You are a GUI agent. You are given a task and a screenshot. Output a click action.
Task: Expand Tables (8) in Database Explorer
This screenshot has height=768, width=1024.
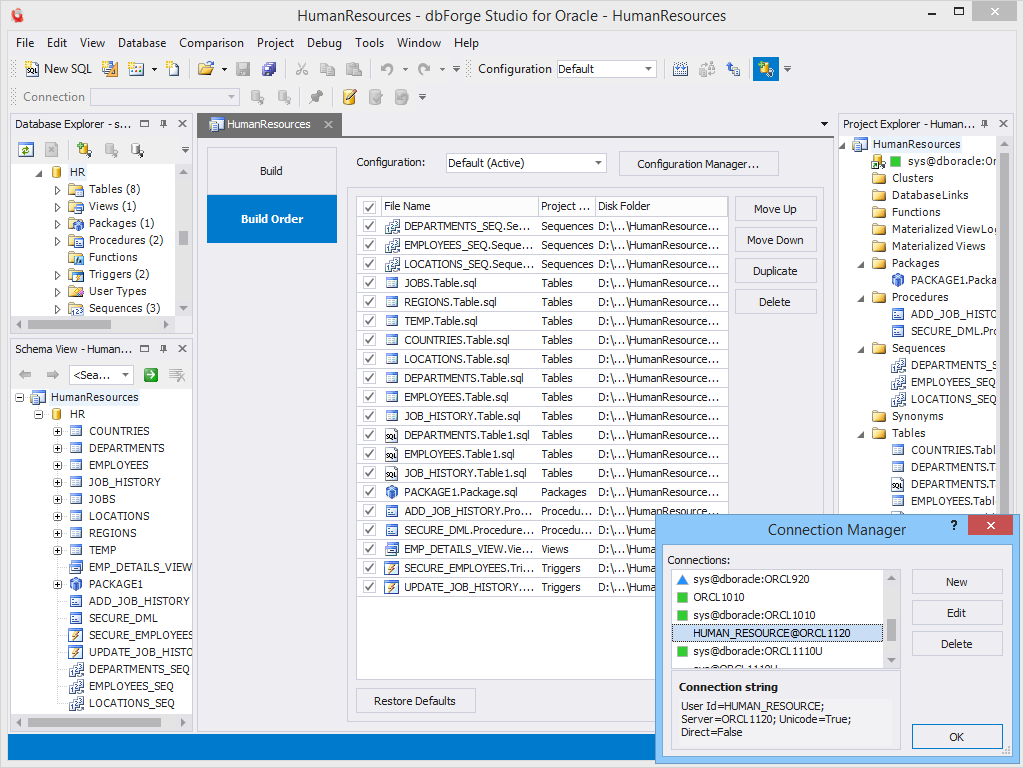click(57, 189)
